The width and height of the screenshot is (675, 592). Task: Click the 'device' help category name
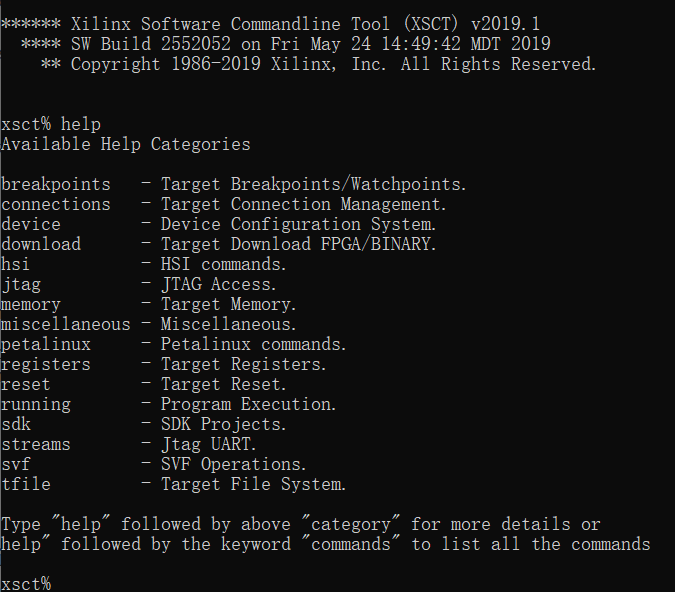click(31, 224)
